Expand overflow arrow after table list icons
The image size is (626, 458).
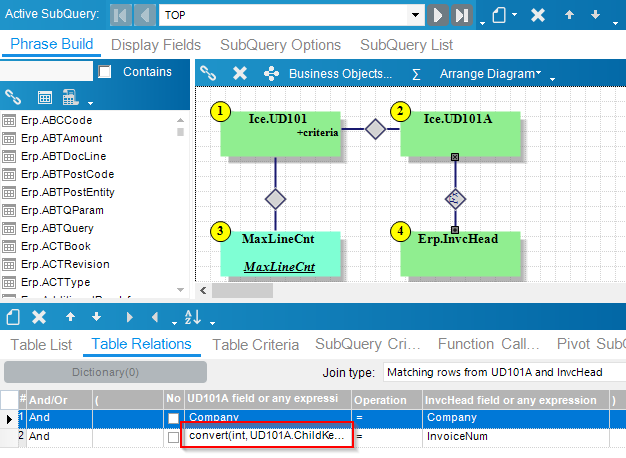[91, 103]
